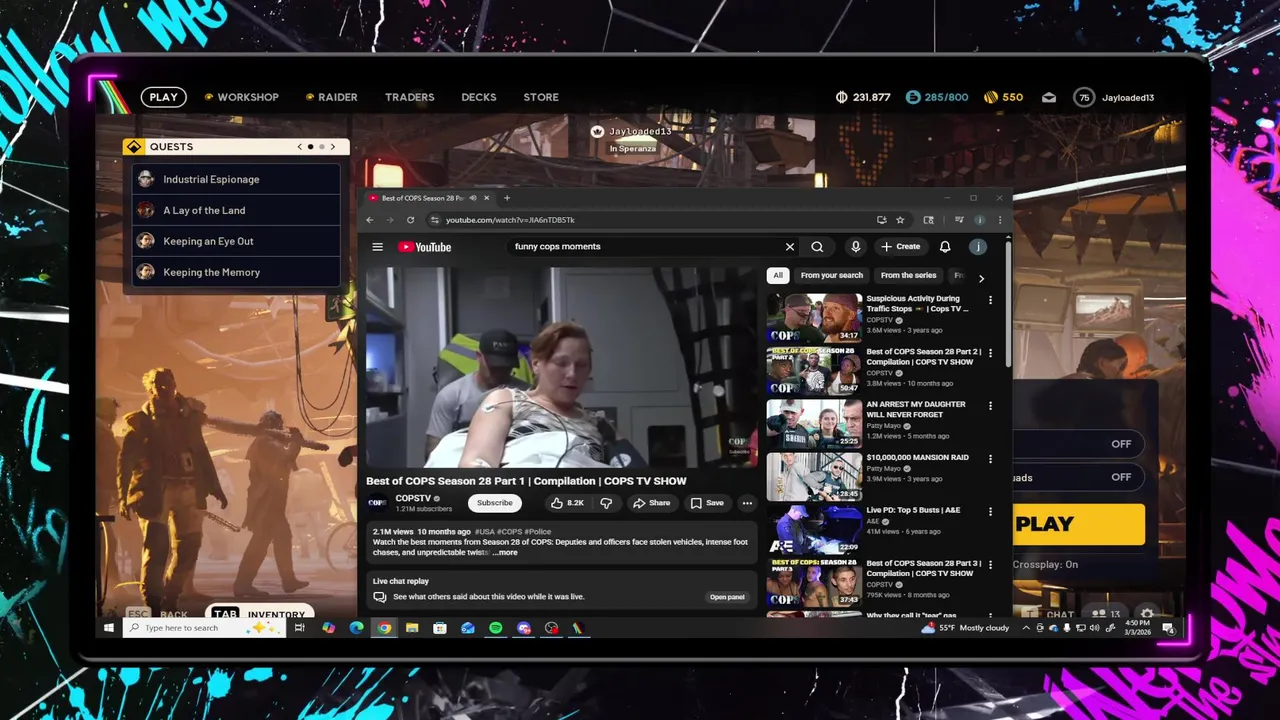The image size is (1280, 720).
Task: Open the Industrial Espionage quest
Action: (236, 179)
